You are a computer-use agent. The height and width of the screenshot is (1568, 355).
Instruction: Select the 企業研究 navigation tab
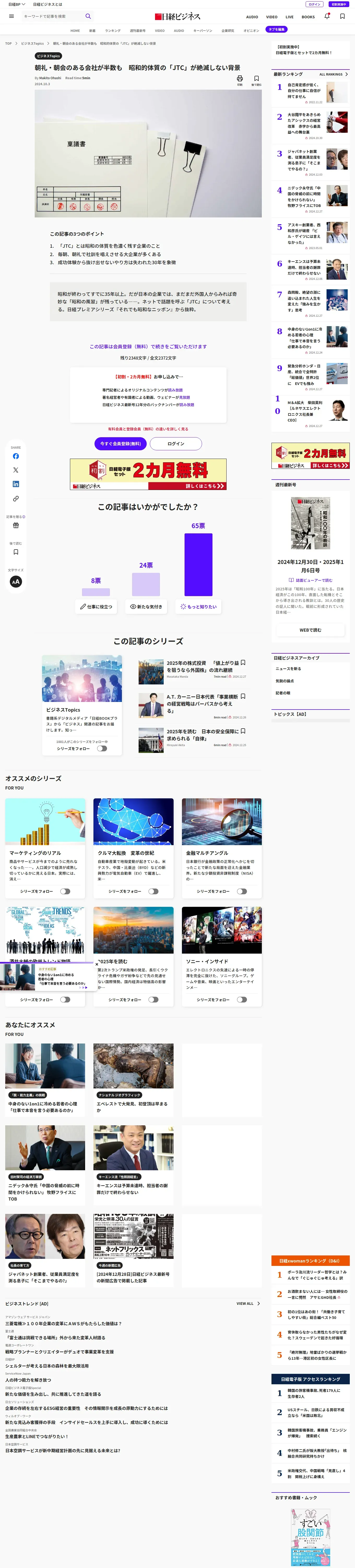click(x=227, y=30)
